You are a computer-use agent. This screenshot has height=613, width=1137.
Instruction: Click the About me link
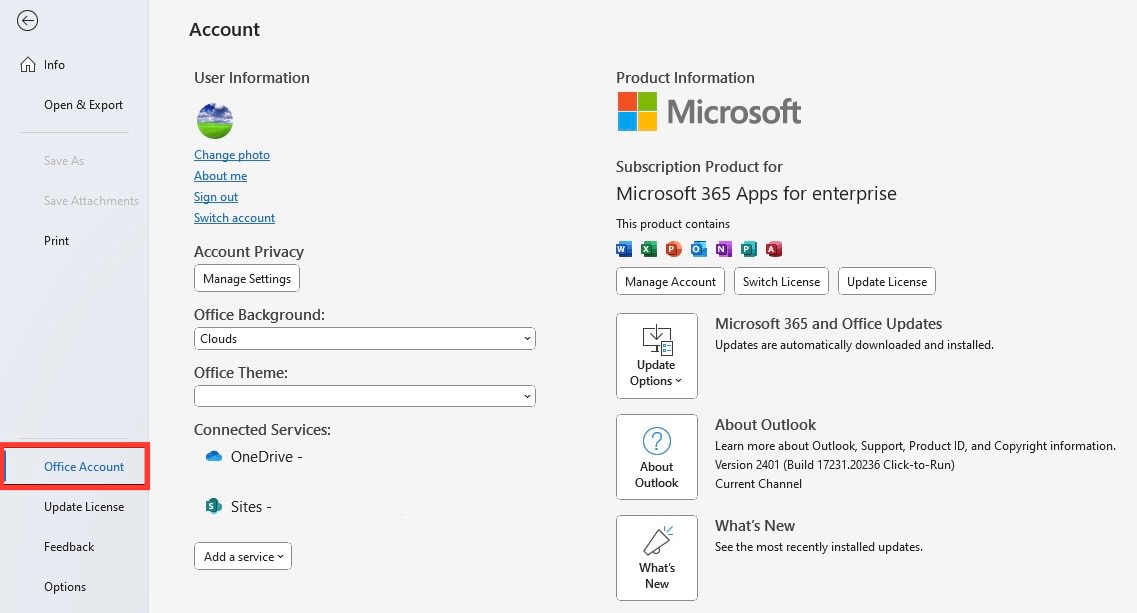tap(220, 176)
